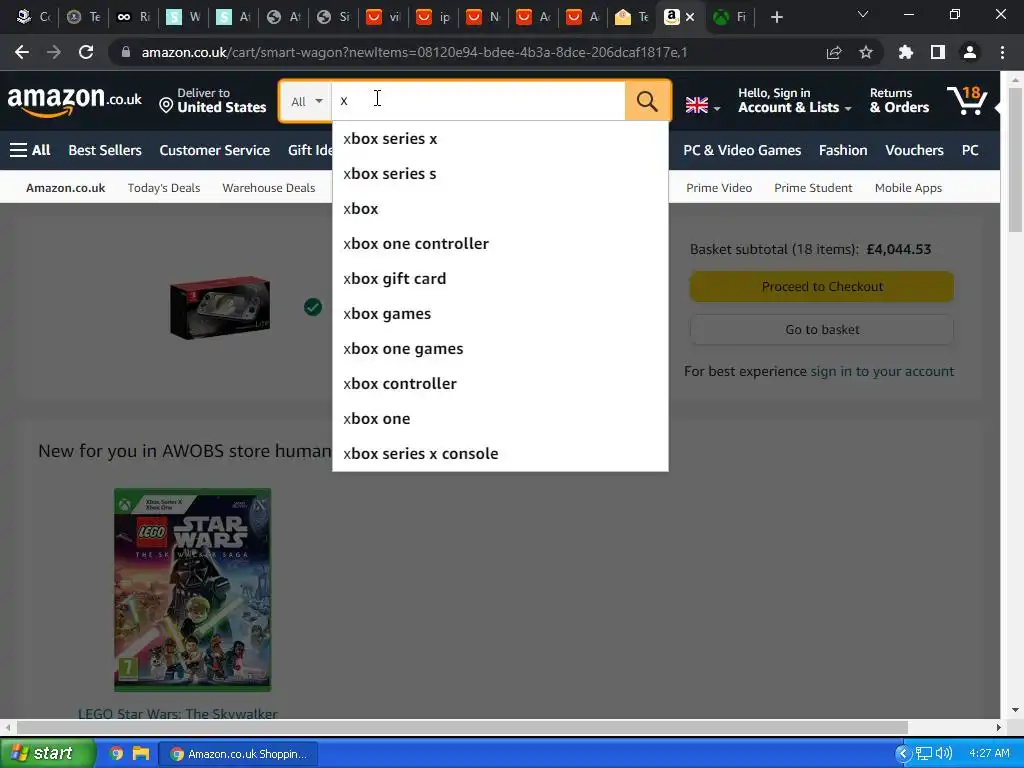Viewport: 1024px width, 768px height.
Task: Open the search category All dropdown
Action: 306,101
